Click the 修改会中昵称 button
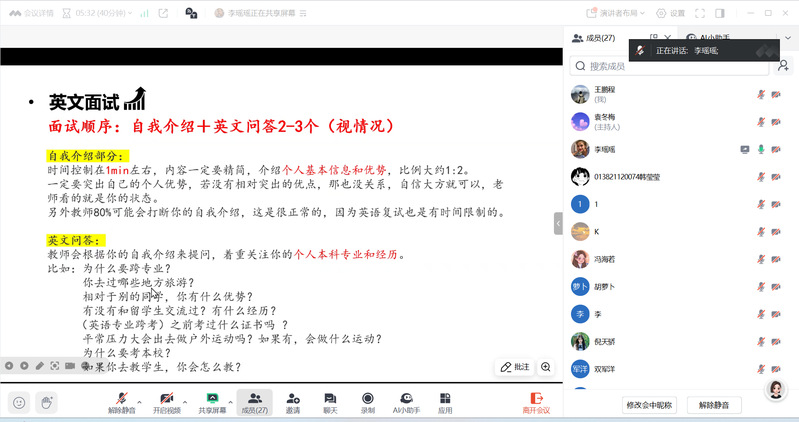The image size is (799, 422). [650, 405]
